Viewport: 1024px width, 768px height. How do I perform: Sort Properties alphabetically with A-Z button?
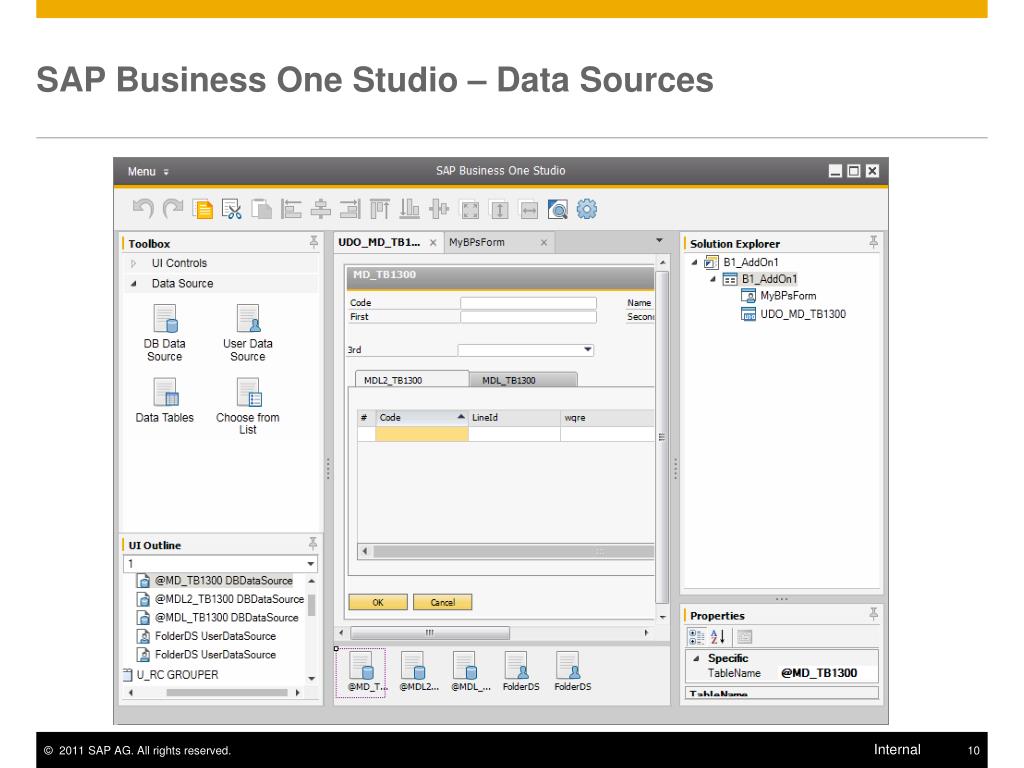(x=718, y=637)
